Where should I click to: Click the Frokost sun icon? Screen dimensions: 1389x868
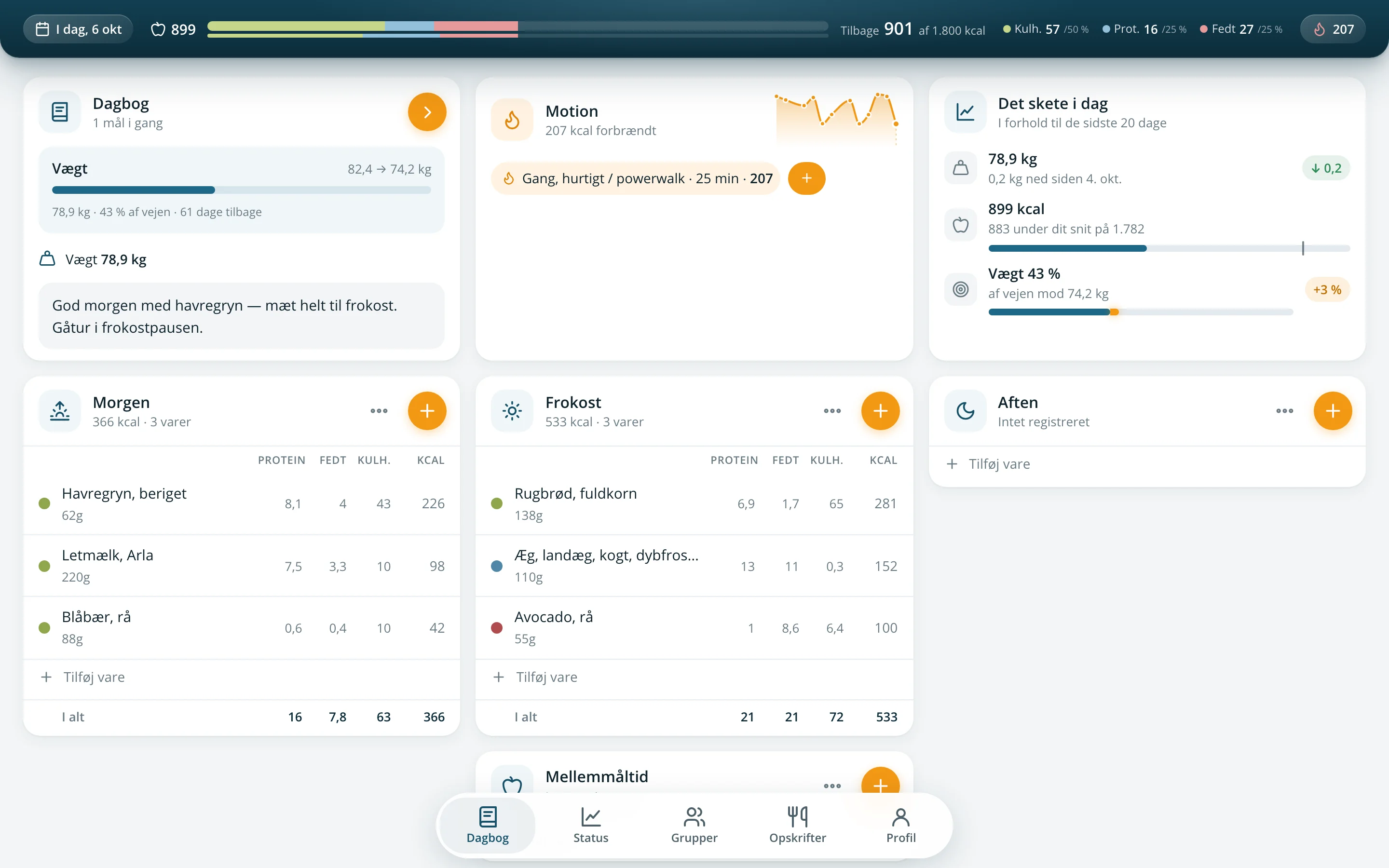tap(512, 411)
